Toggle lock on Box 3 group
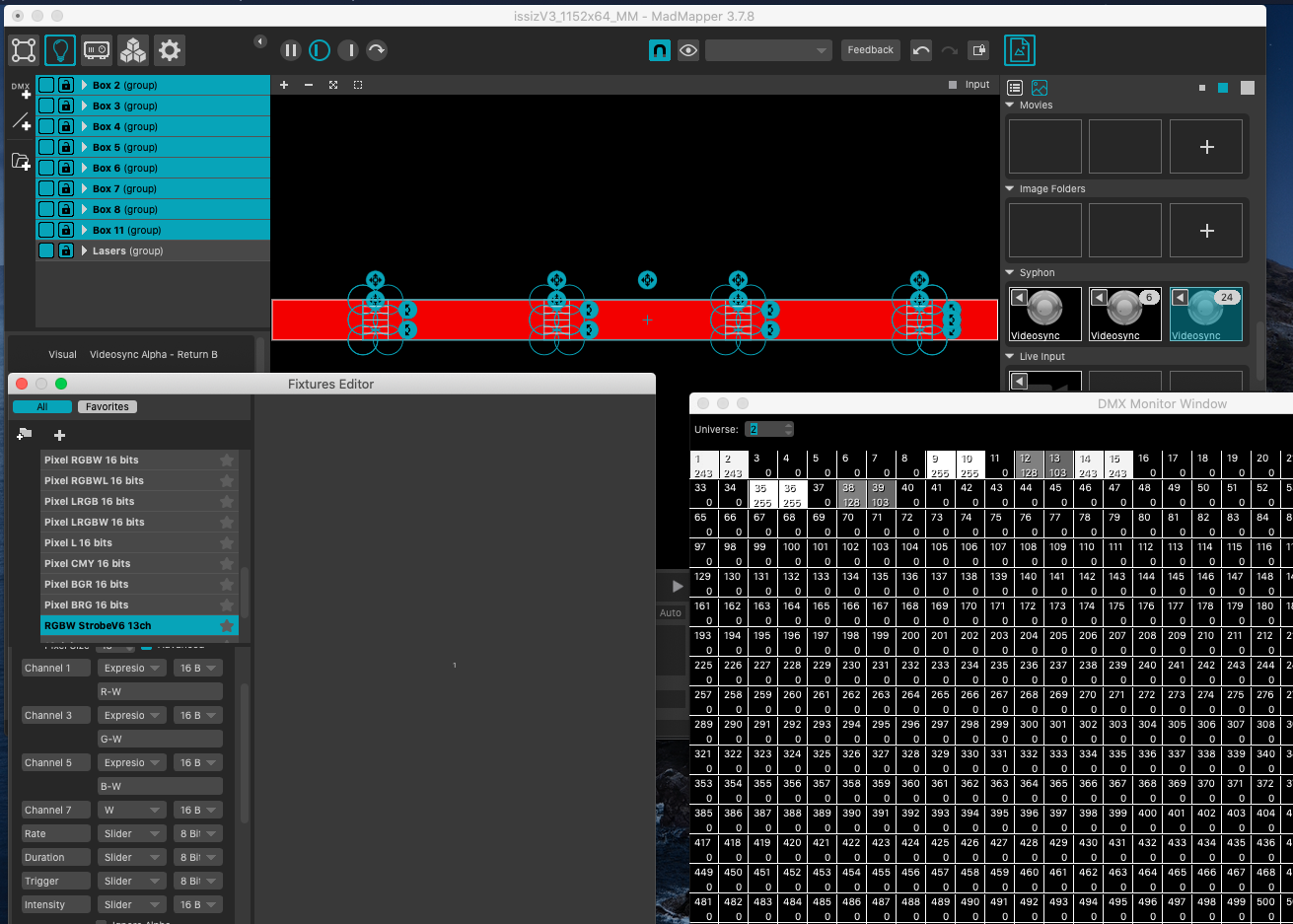 pyautogui.click(x=66, y=106)
